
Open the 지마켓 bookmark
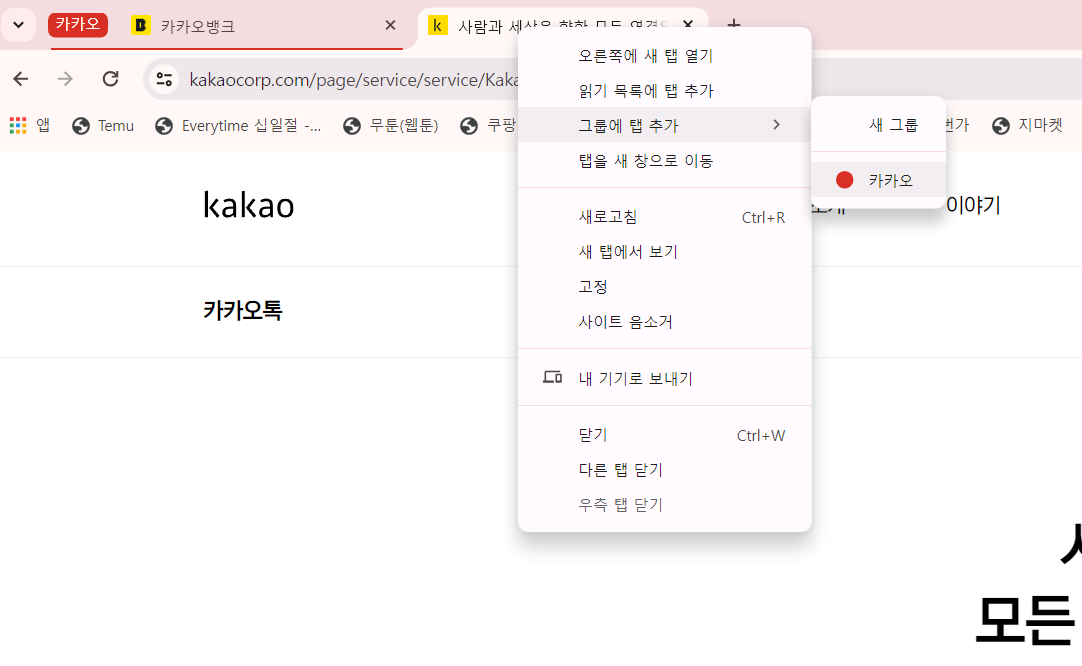click(1028, 126)
